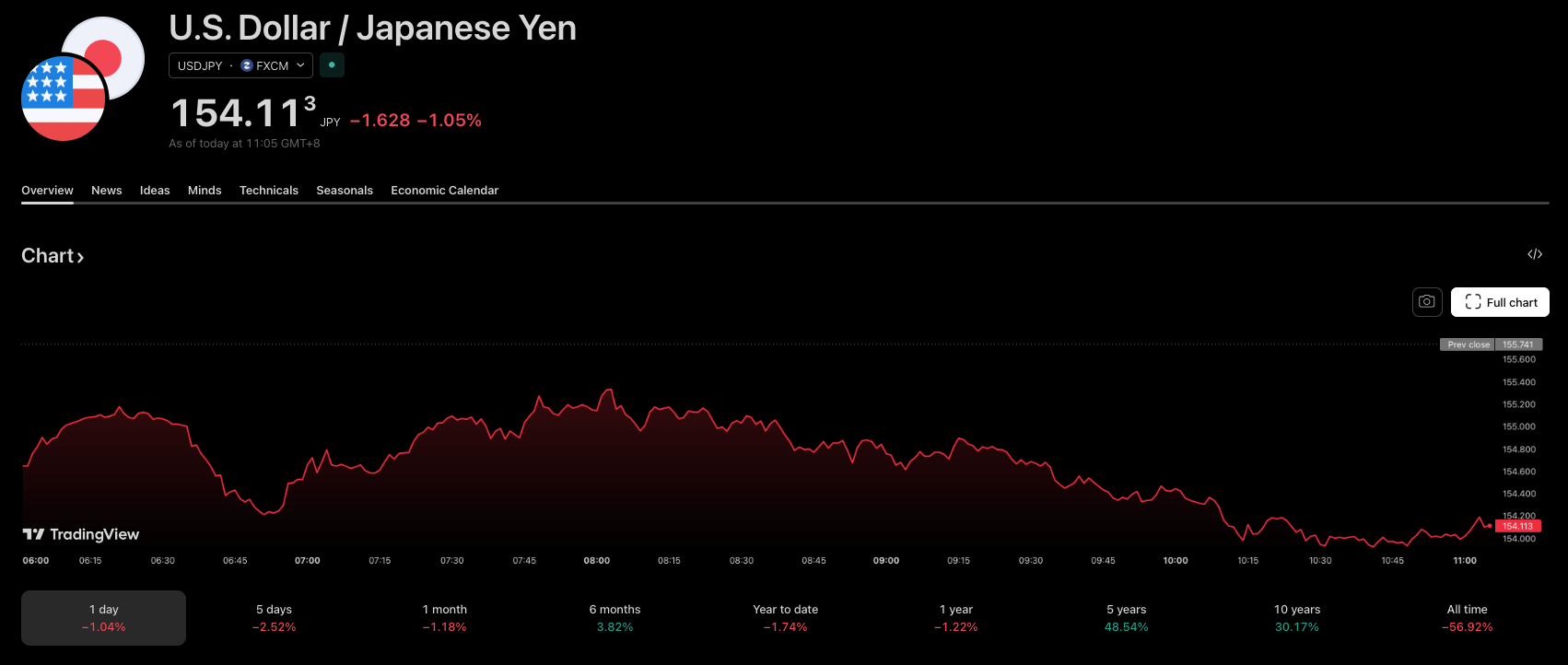Click the 154.400 price axis label
The image size is (1568, 665).
pos(1519,495)
